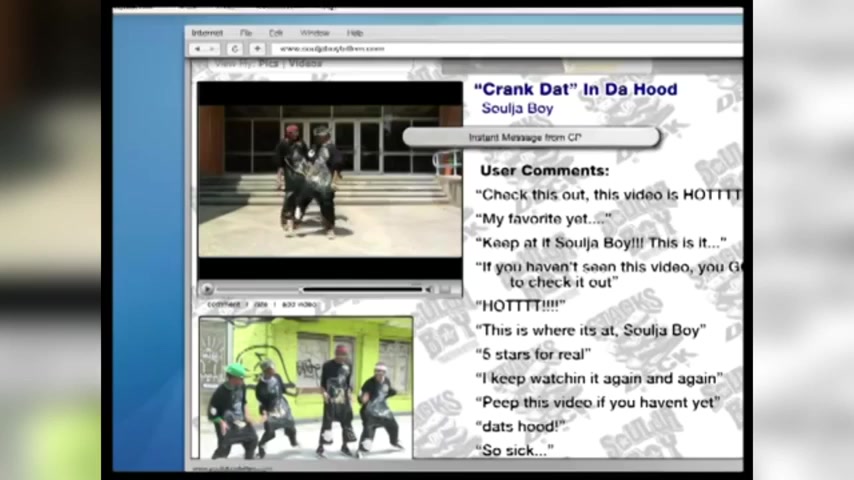This screenshot has height=480, width=854.
Task: Open the Help menu
Action: (355, 33)
